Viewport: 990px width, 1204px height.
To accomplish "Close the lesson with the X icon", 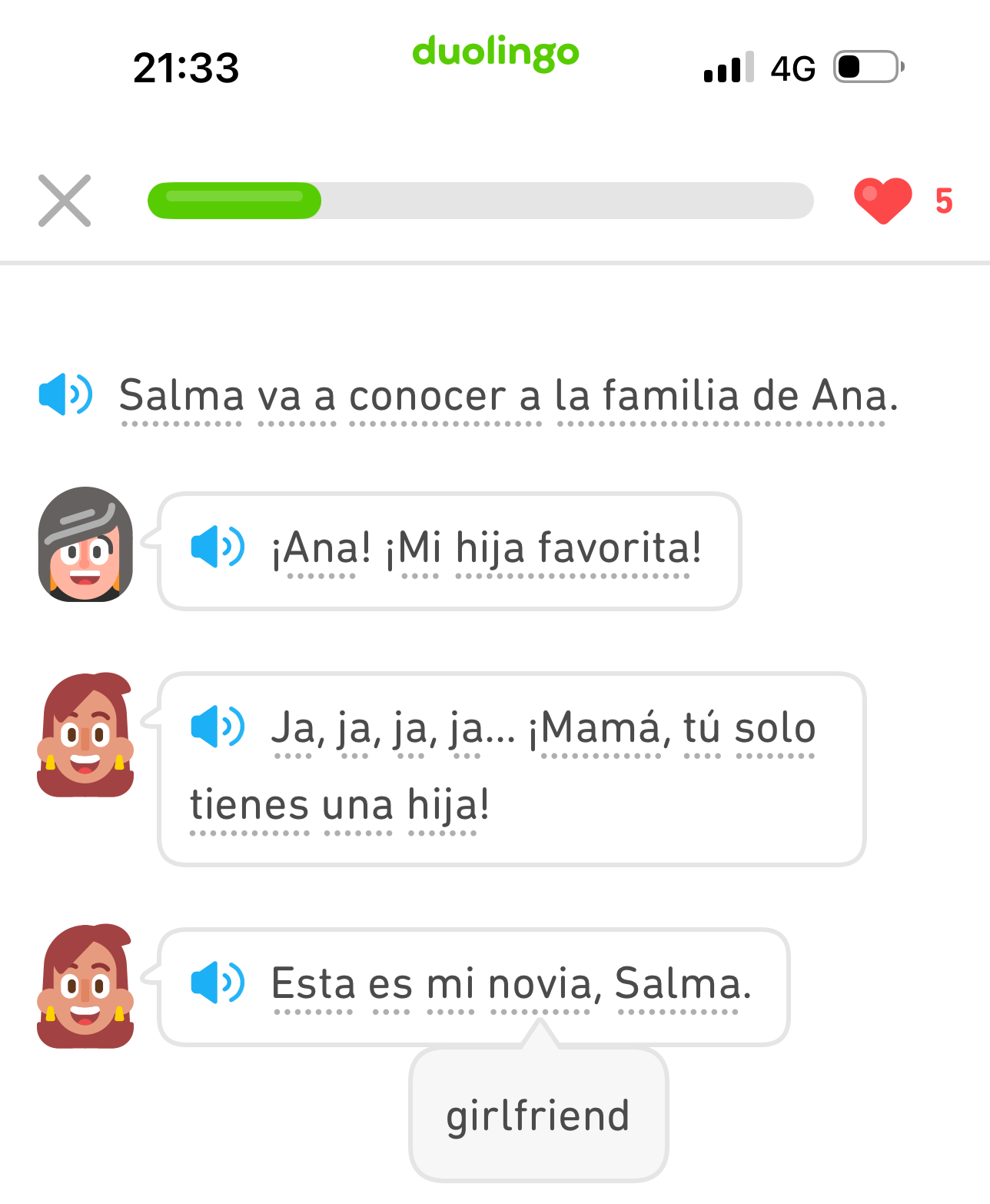I will point(65,201).
